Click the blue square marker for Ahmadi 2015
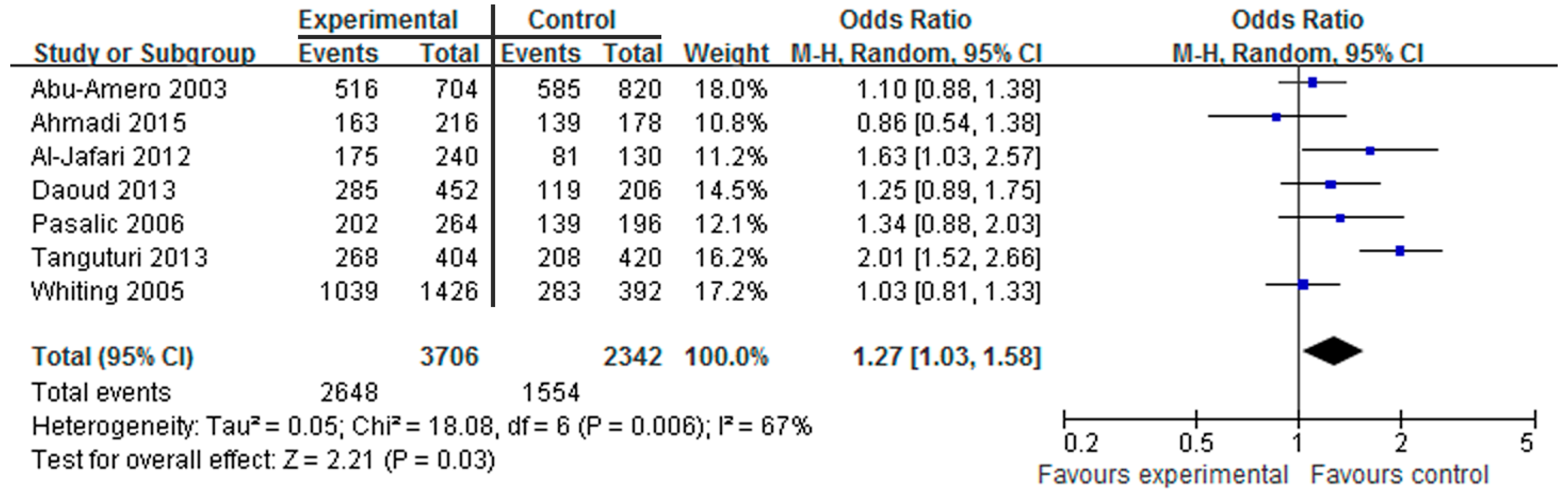The image size is (1568, 501). [x=1276, y=117]
